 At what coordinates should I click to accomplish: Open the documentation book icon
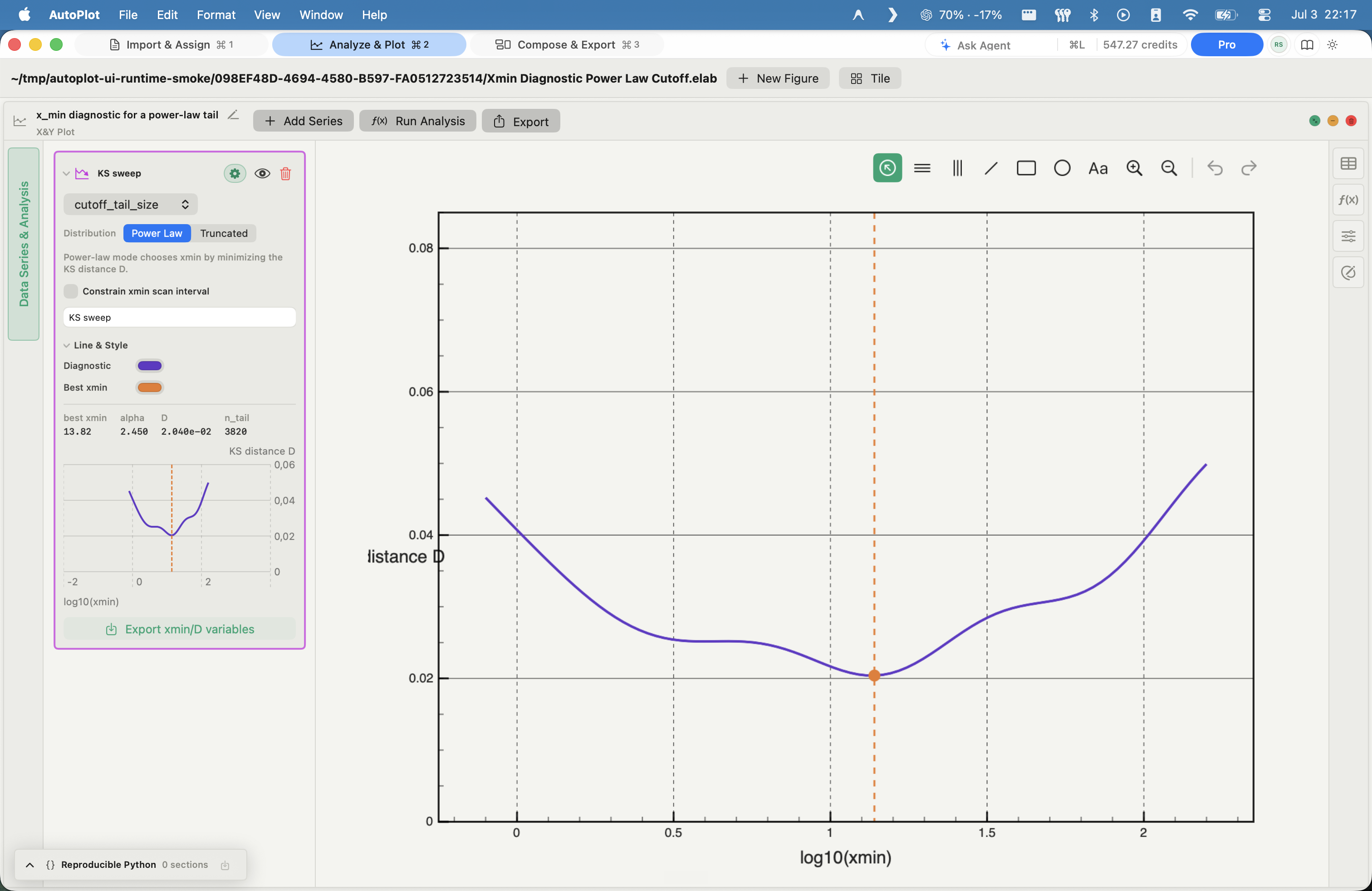click(1307, 44)
